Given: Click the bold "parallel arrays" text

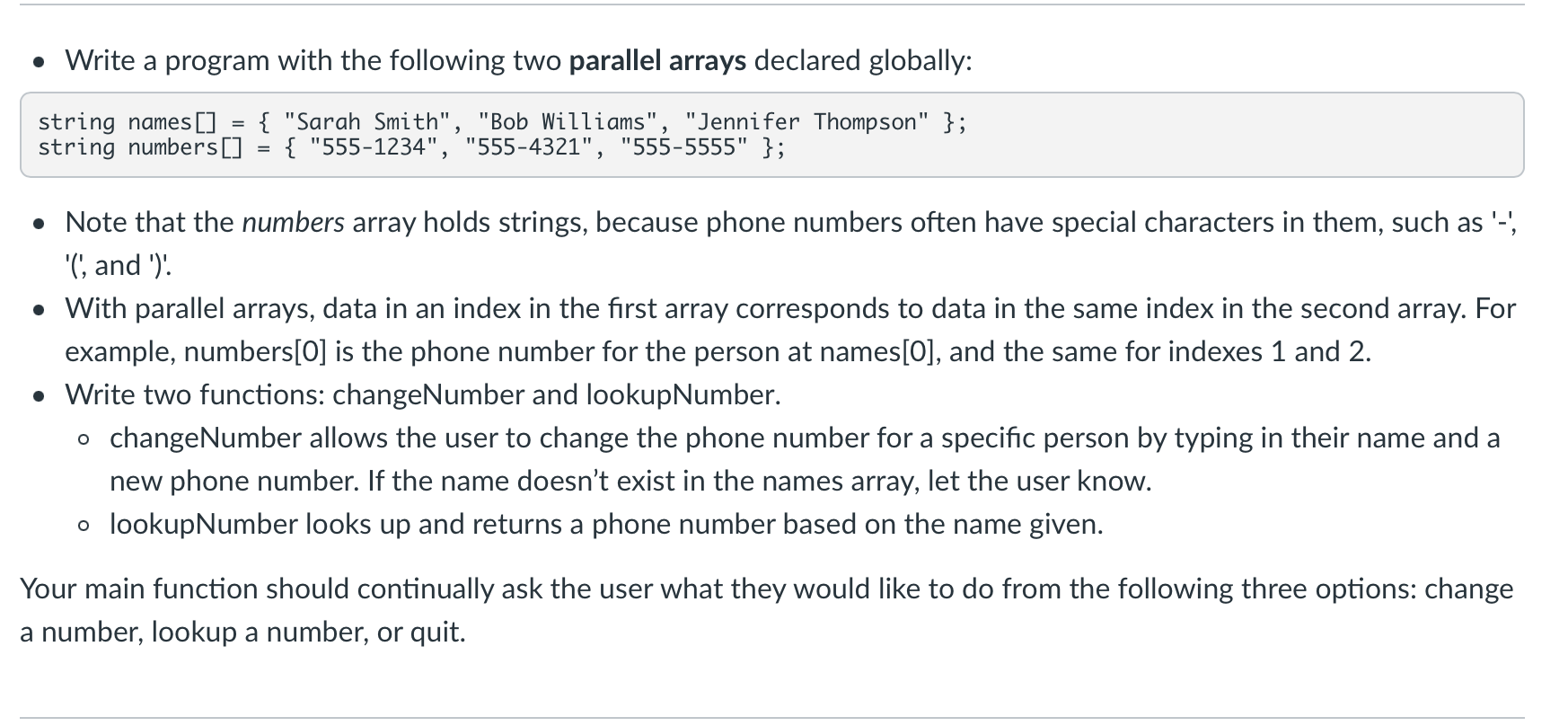Looking at the screenshot, I should click(657, 60).
